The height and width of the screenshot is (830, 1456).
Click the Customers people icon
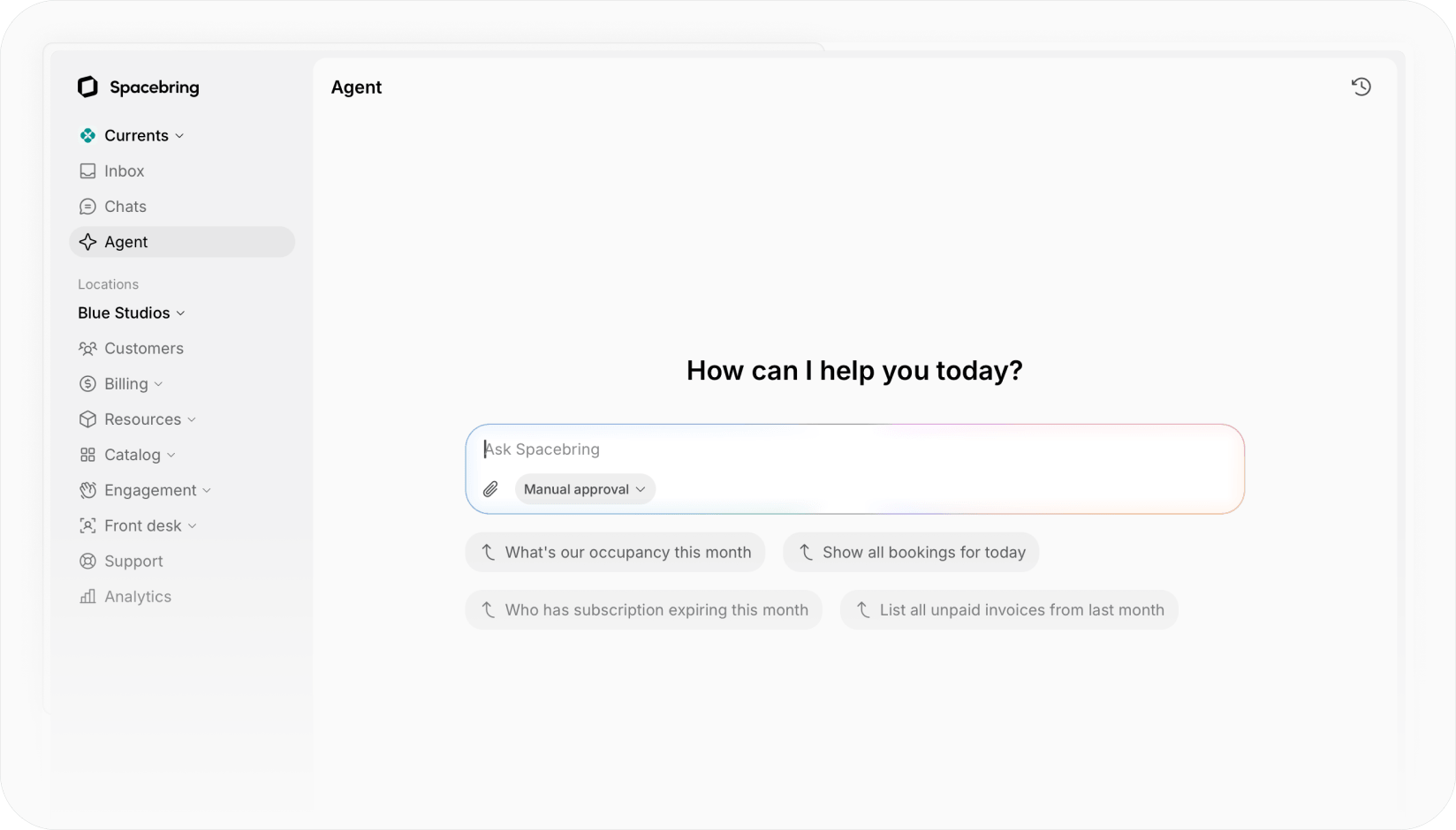tap(87, 349)
